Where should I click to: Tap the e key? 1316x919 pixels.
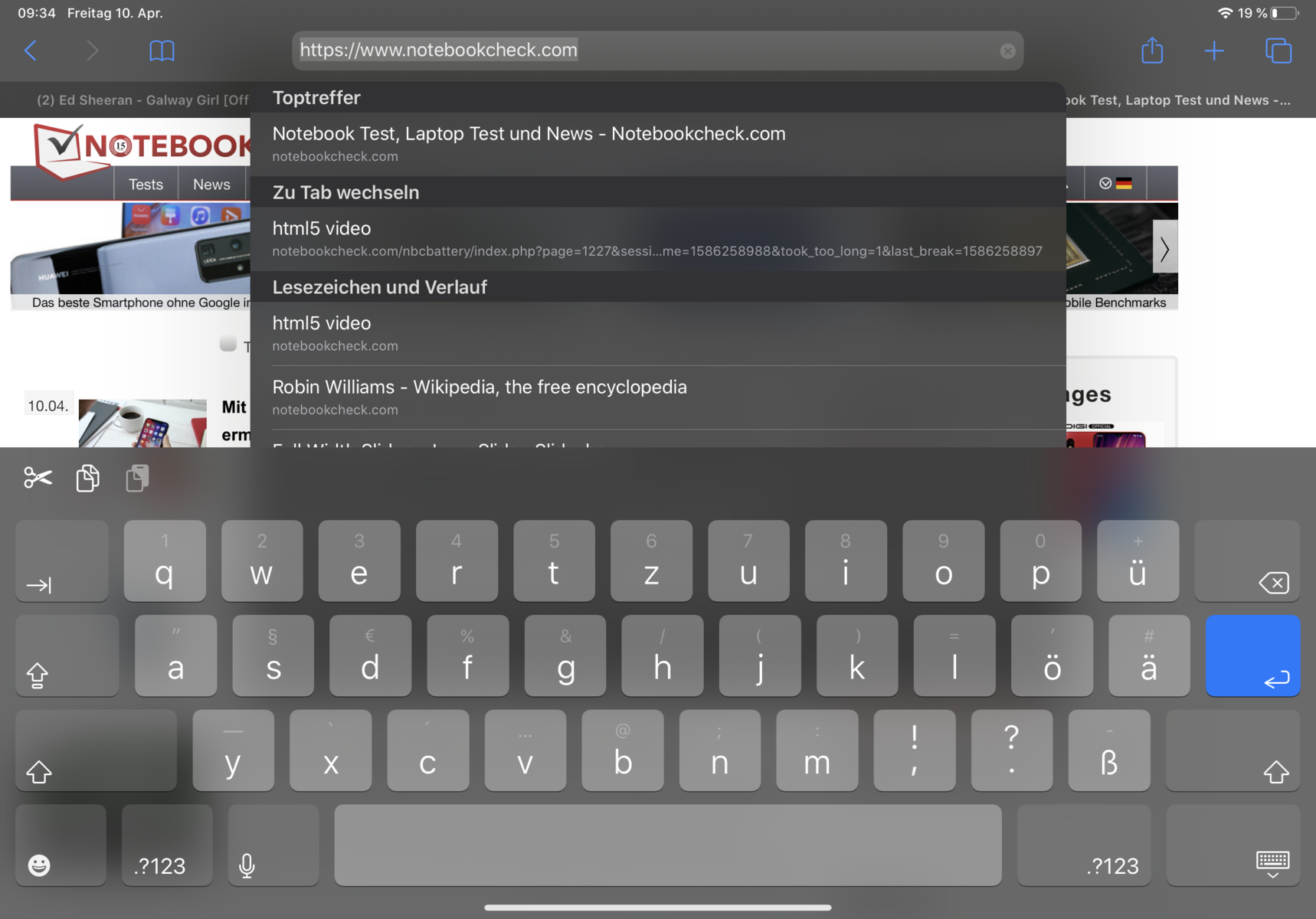(x=359, y=561)
